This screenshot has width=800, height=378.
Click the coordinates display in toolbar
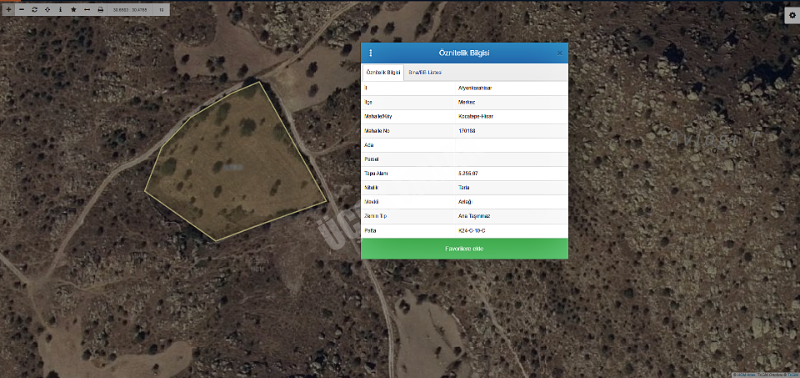click(130, 10)
